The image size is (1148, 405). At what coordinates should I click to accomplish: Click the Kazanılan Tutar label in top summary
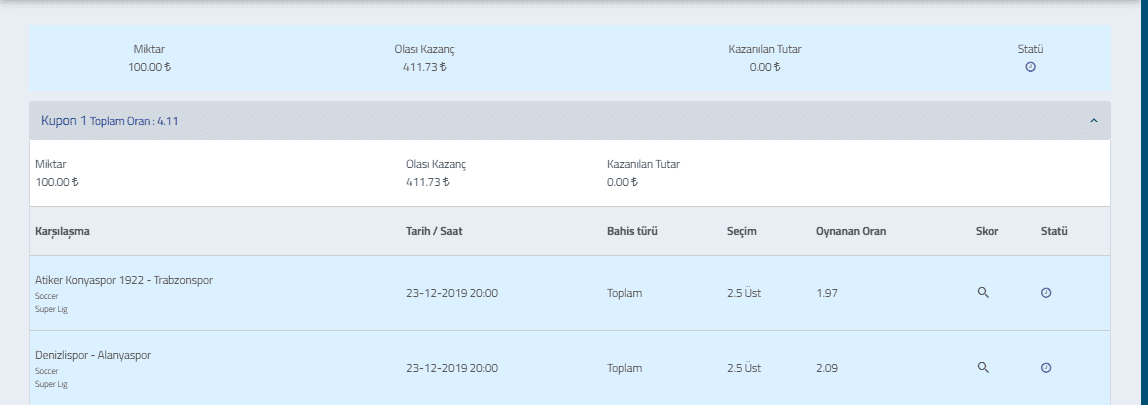[765, 50]
